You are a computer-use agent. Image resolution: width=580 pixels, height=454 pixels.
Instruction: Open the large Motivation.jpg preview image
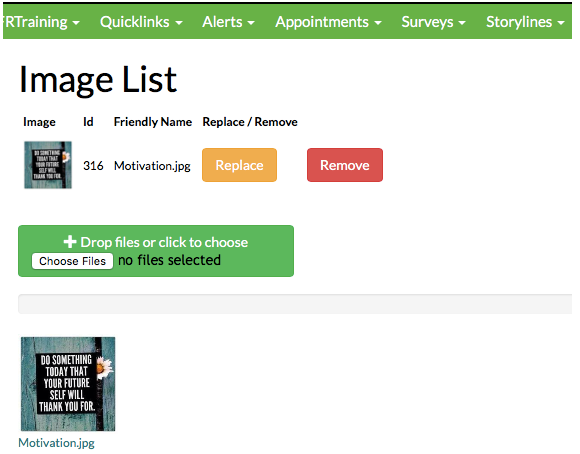click(68, 384)
